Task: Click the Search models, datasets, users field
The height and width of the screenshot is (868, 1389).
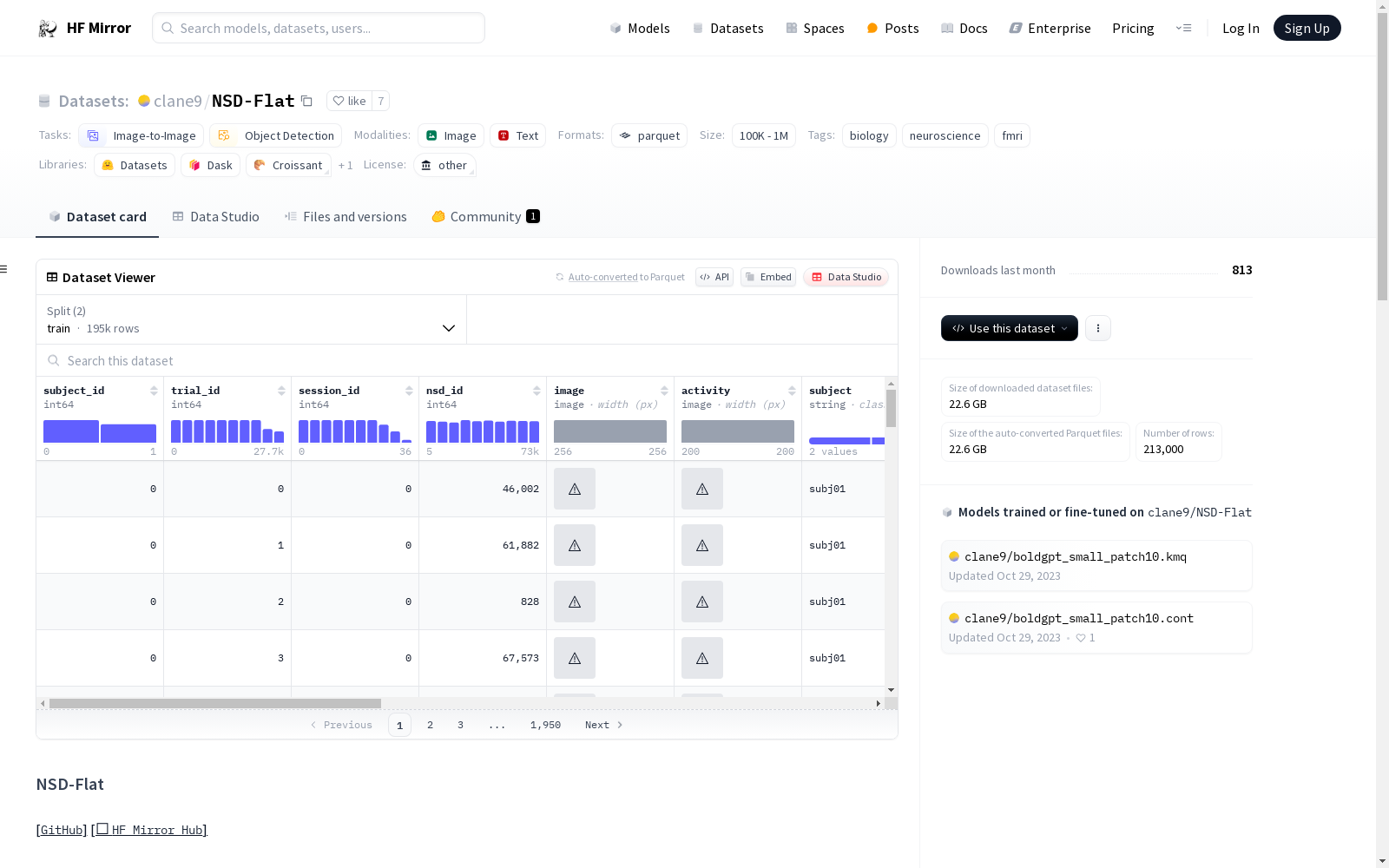Action: [x=319, y=28]
